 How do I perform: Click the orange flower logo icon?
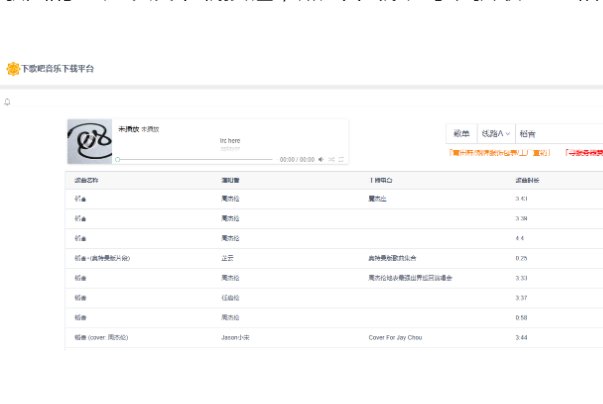[x=12, y=69]
